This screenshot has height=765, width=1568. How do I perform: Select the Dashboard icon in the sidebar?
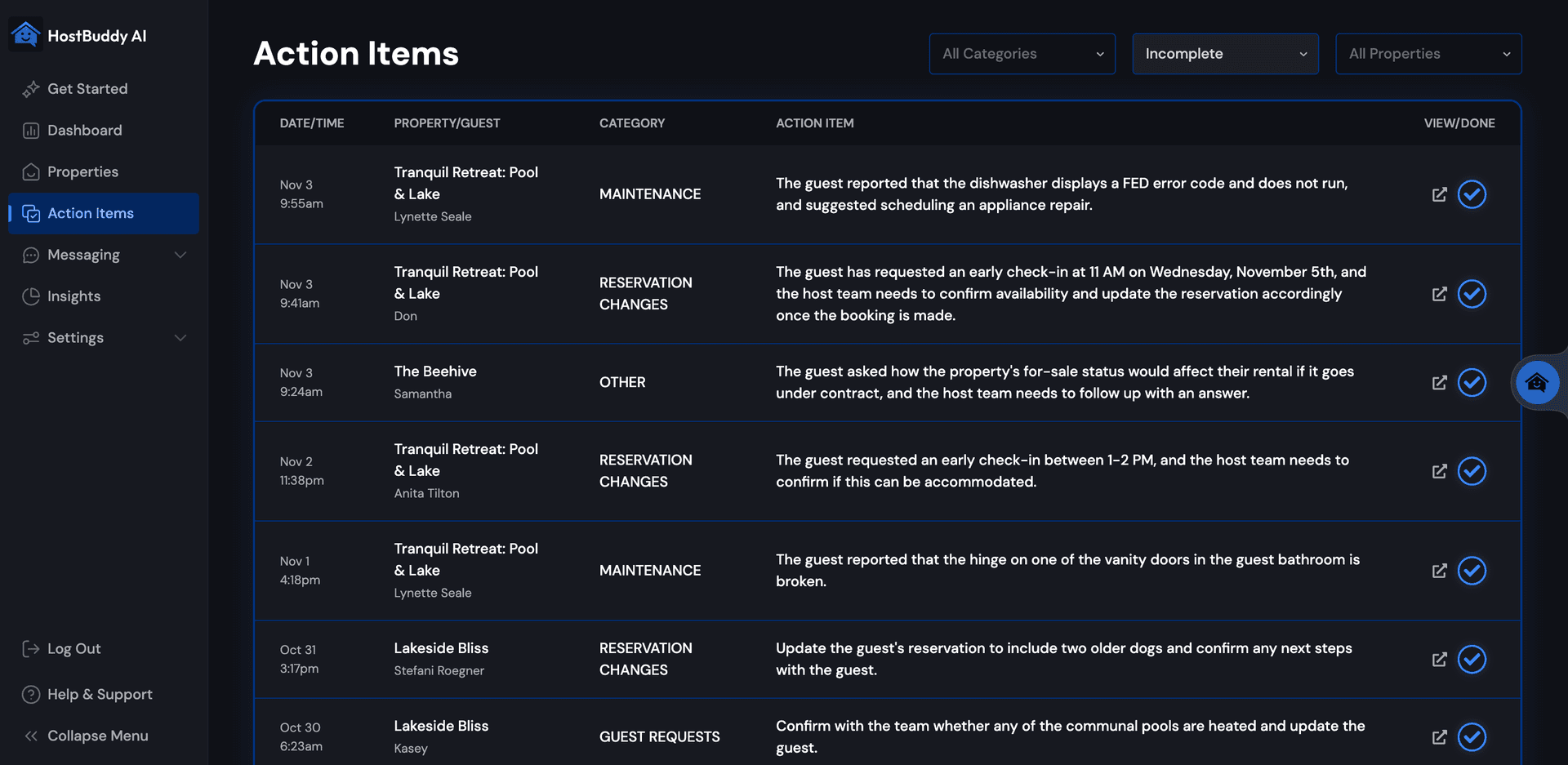(x=30, y=131)
